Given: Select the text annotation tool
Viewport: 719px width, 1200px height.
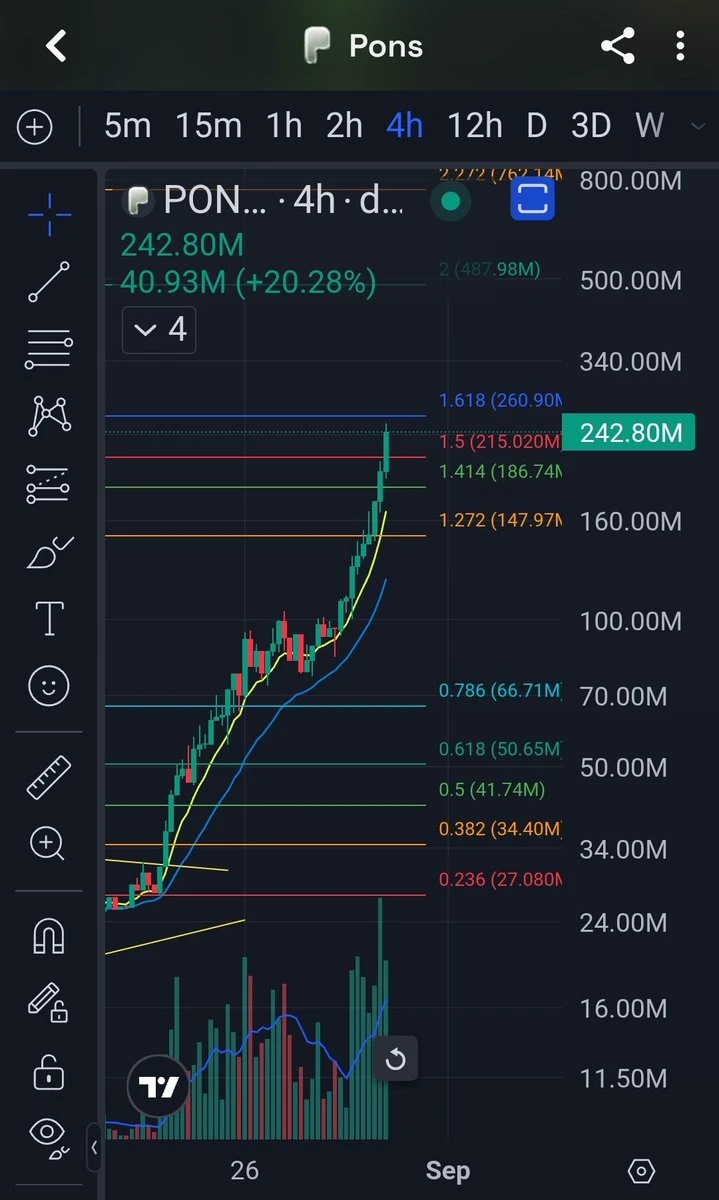Looking at the screenshot, I should click(49, 619).
